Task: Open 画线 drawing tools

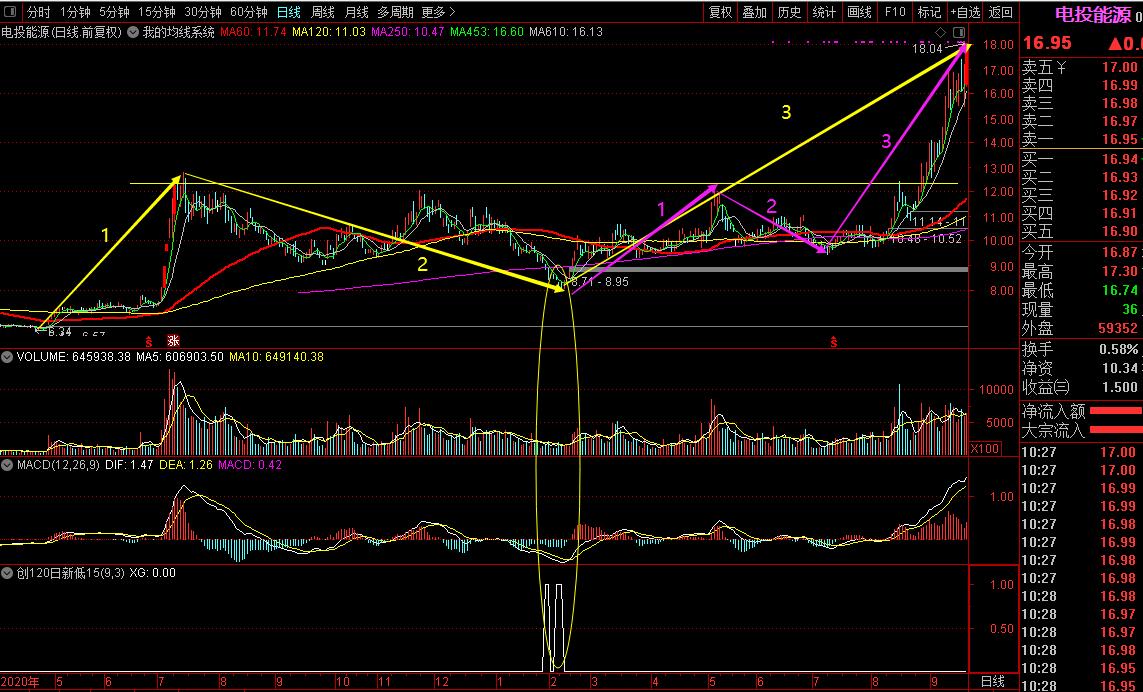Action: pos(859,12)
